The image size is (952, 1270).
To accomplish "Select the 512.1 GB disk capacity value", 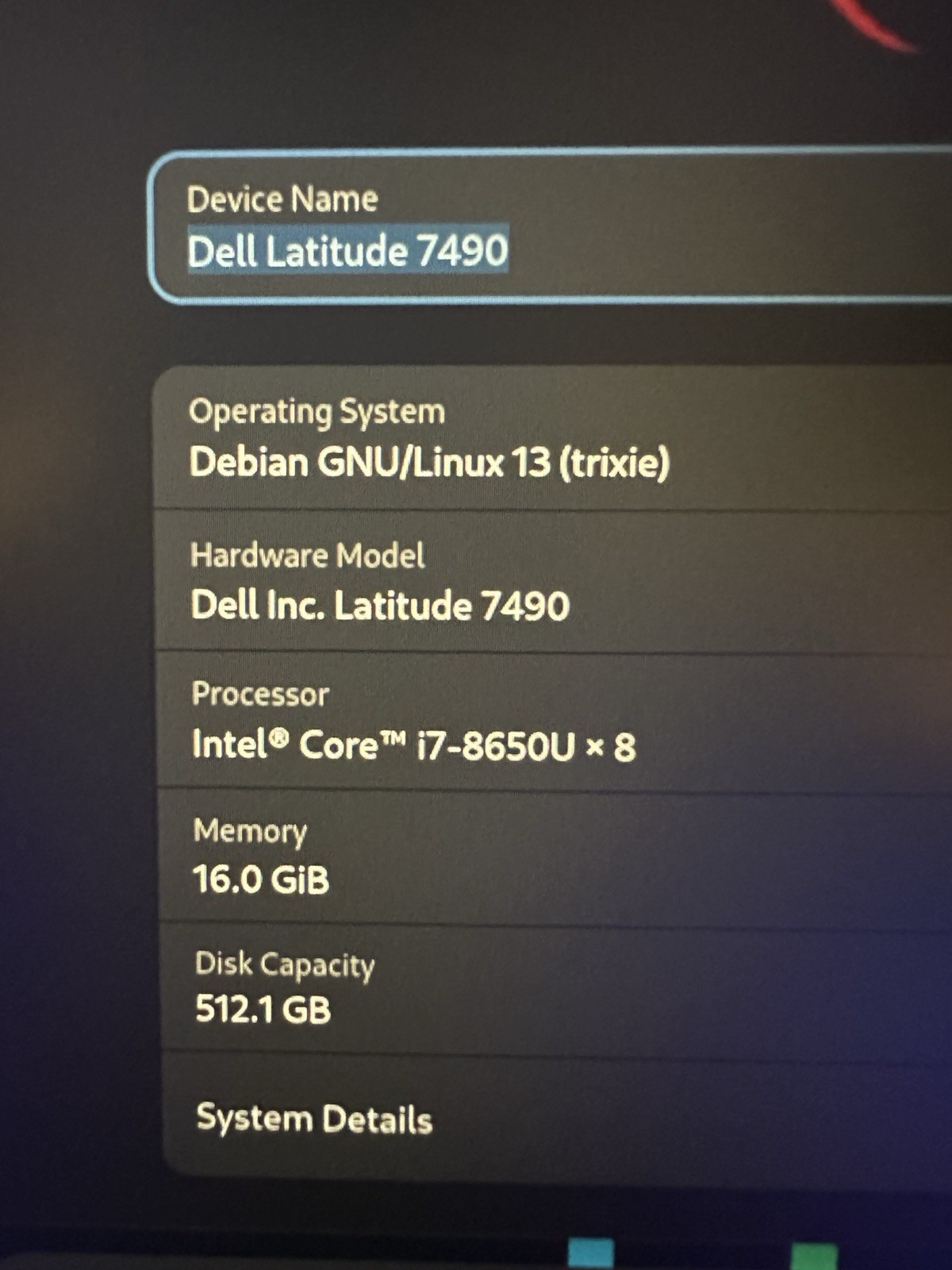I will click(263, 1010).
